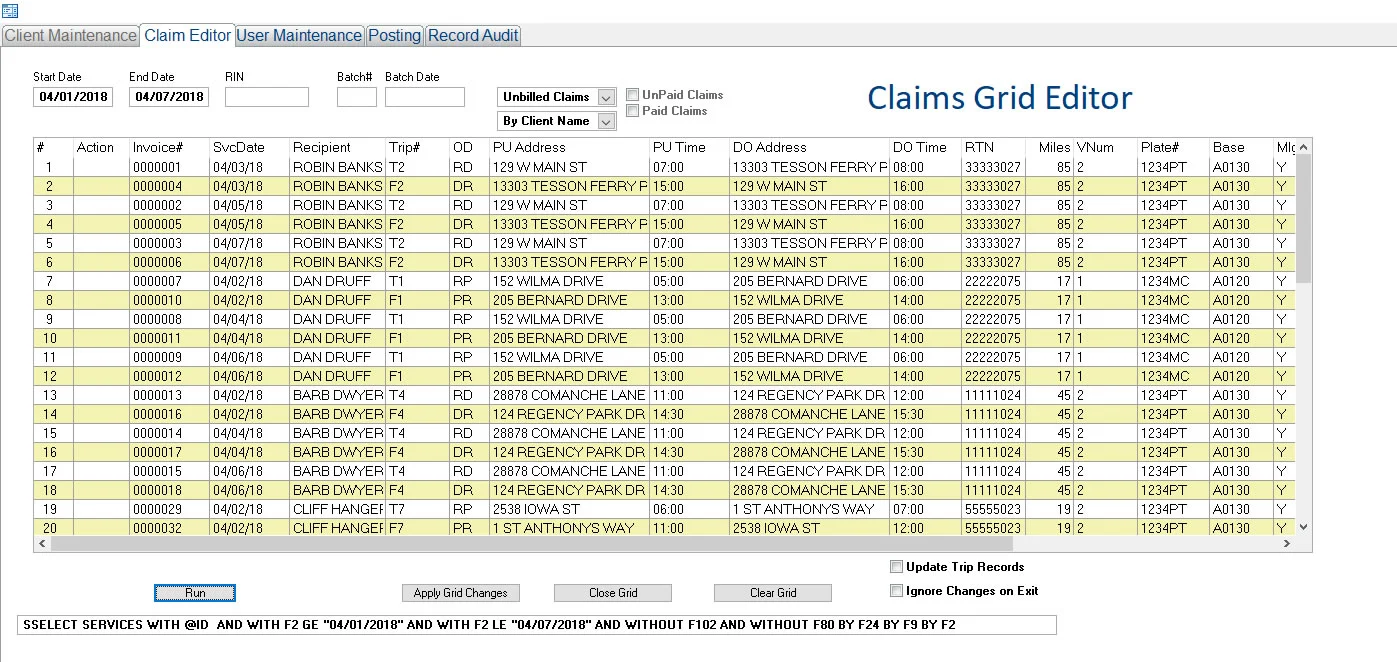Screen dimensions: 1397x662
Task: Open the Record Audit tab
Action: click(x=473, y=35)
